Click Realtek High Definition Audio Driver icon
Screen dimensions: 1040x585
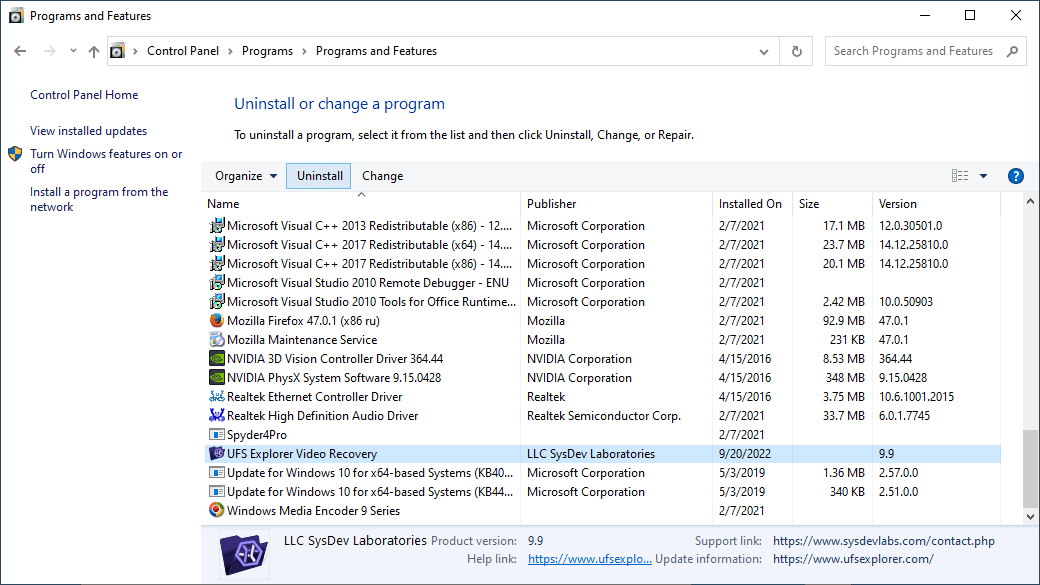click(x=216, y=416)
